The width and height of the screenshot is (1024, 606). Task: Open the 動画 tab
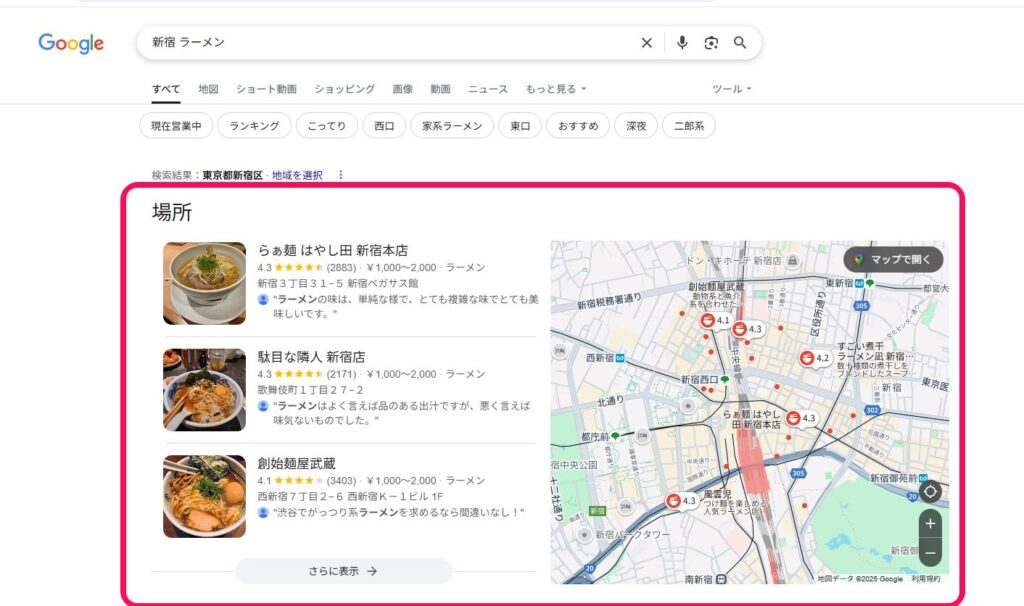pyautogui.click(x=440, y=89)
